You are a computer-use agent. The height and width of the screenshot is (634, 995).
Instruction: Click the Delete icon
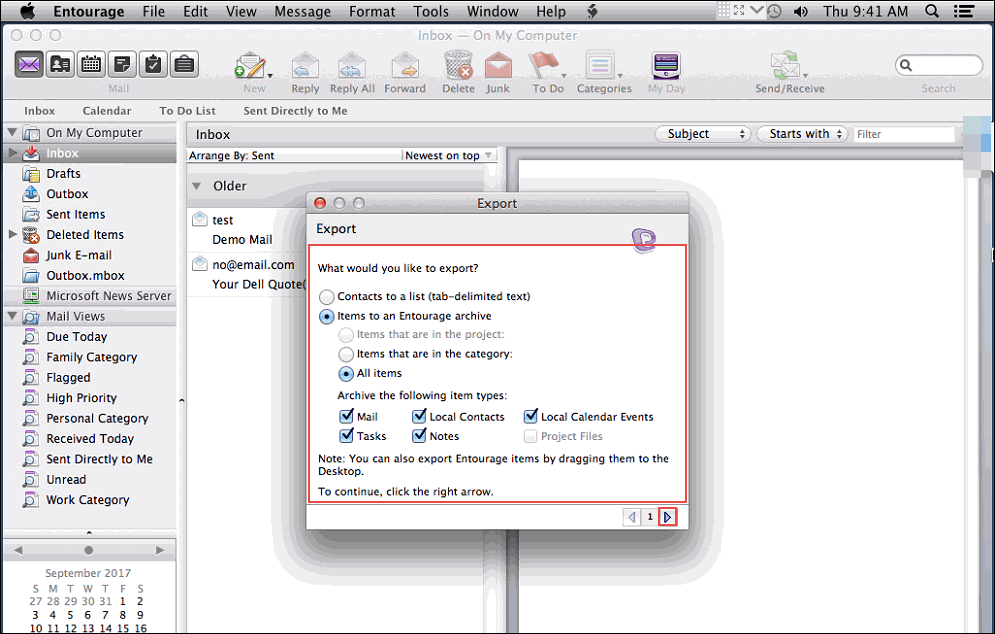tap(457, 65)
